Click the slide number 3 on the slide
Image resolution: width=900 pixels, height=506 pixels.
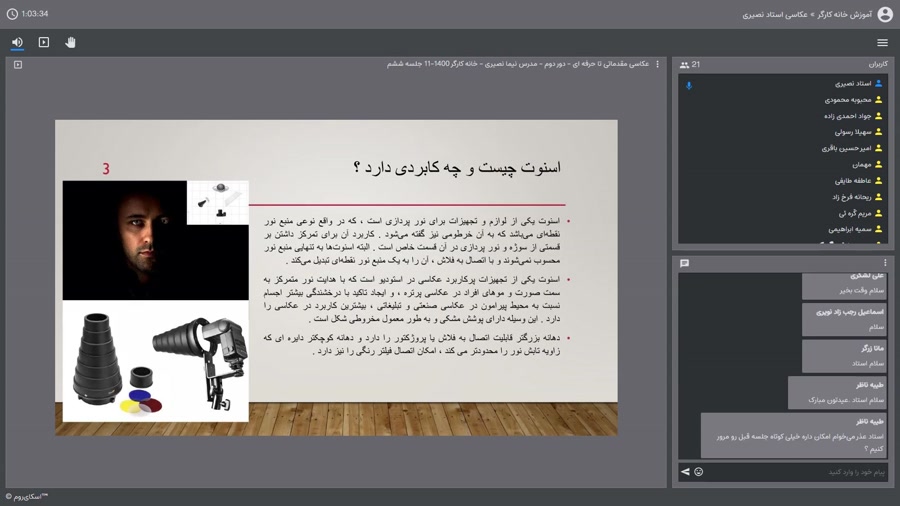tap(106, 169)
